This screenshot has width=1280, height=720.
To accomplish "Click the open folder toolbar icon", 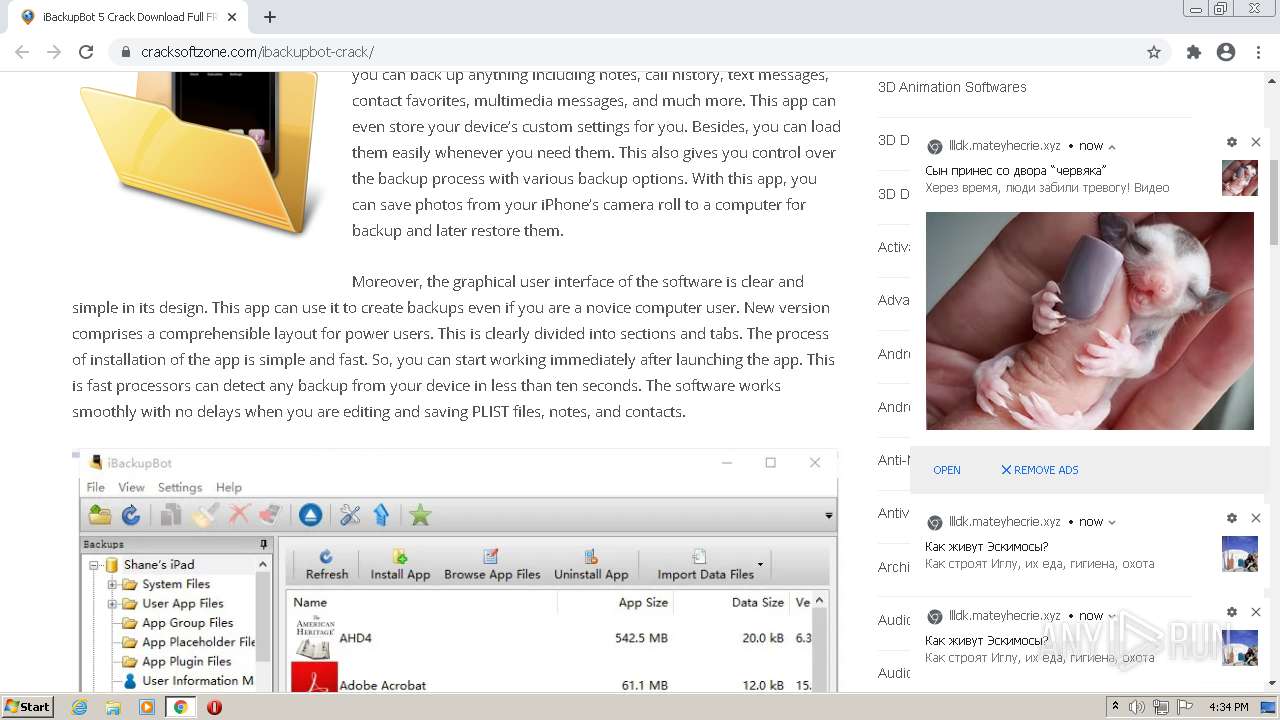I will coord(100,515).
